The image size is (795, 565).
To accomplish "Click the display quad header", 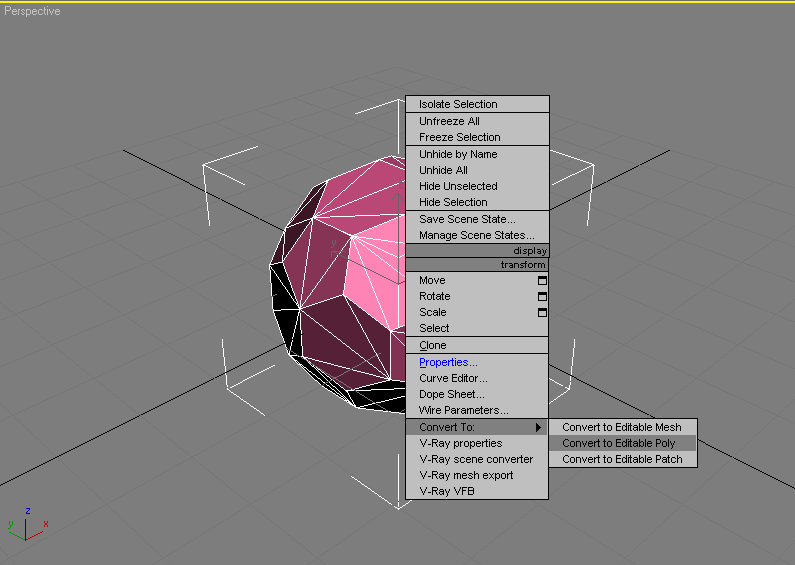I will 477,251.
